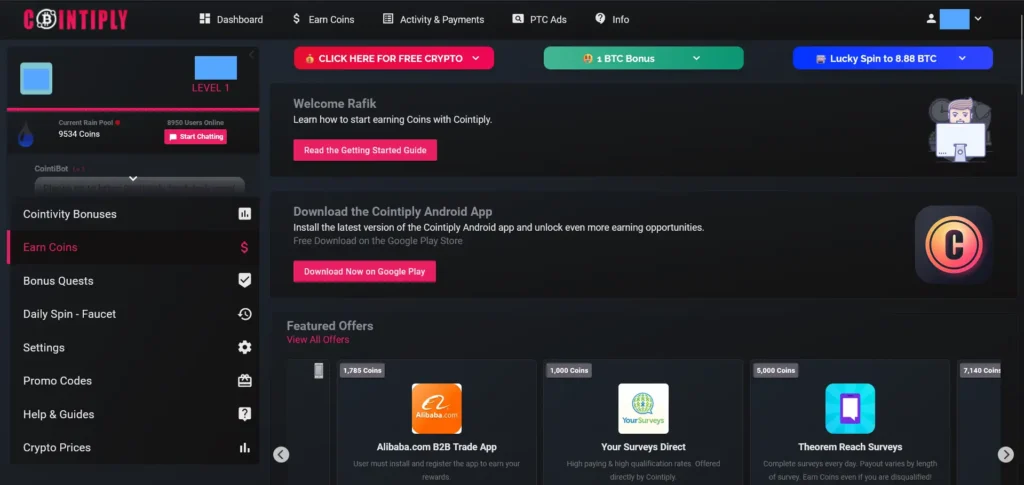Click the sidebar Earn Coins dollar icon
This screenshot has width=1024, height=485.
tap(244, 247)
